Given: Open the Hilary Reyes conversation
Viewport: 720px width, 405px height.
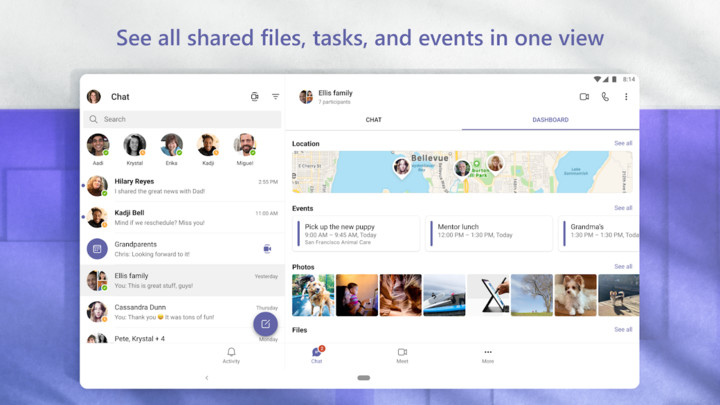Looking at the screenshot, I should (x=180, y=186).
